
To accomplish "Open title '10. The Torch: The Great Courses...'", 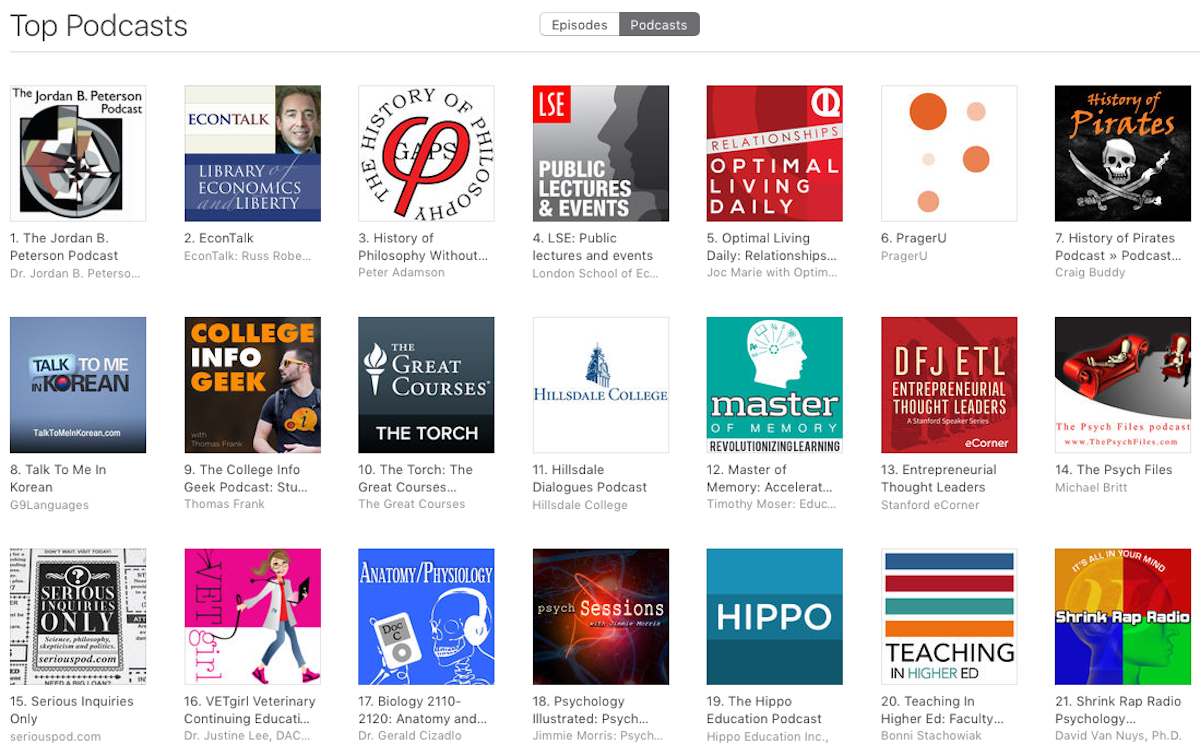I will pos(415,478).
